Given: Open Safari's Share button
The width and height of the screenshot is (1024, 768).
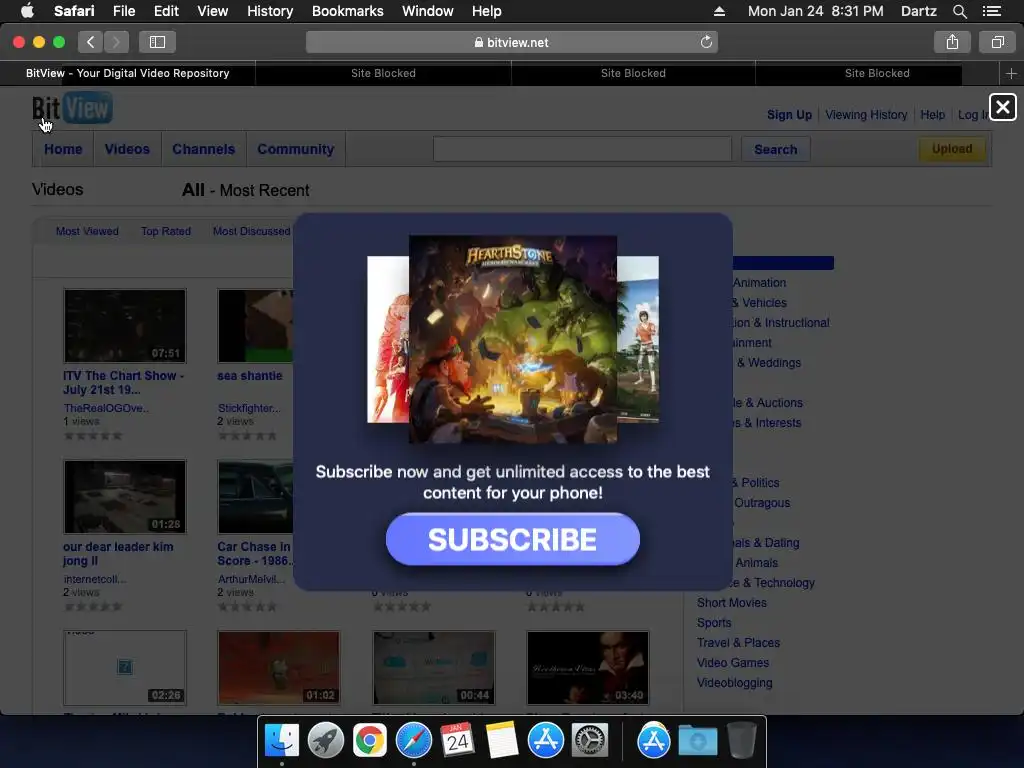Looking at the screenshot, I should point(952,42).
